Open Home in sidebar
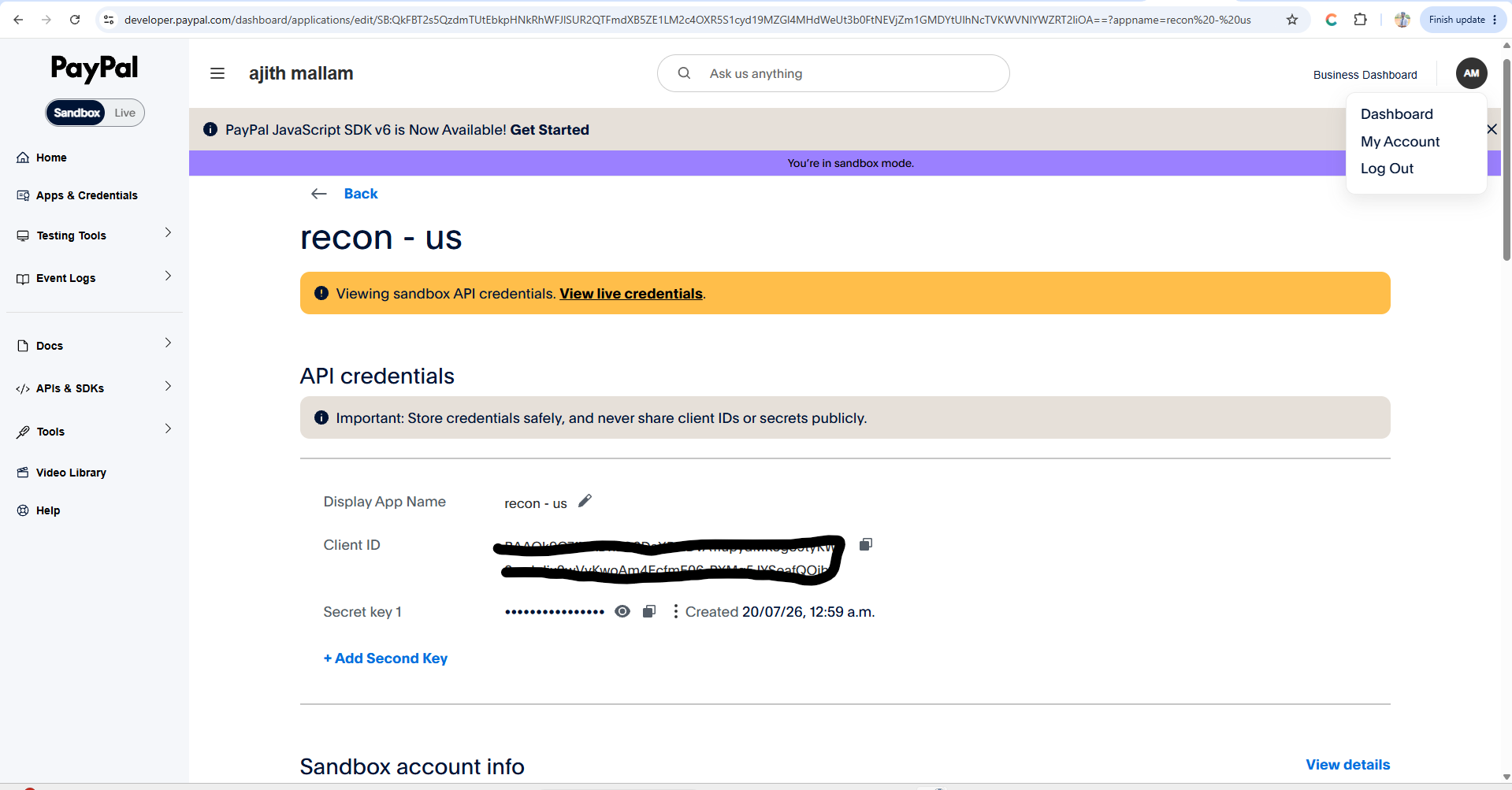 pos(51,158)
